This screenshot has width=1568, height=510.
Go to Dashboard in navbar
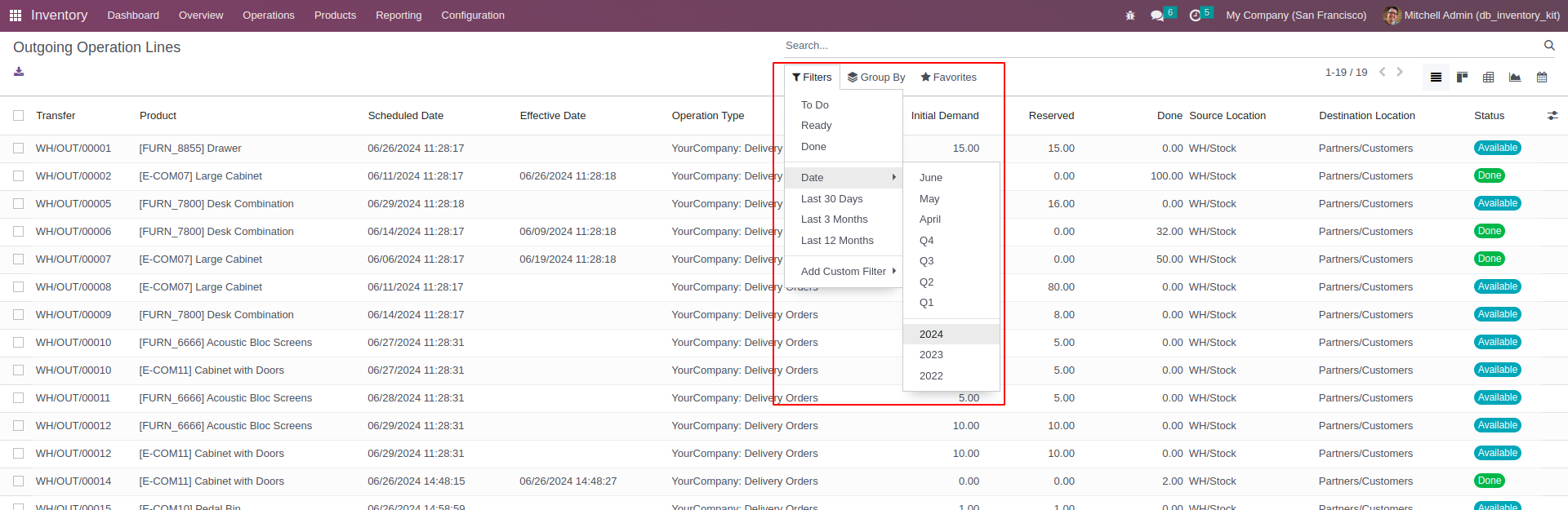133,16
